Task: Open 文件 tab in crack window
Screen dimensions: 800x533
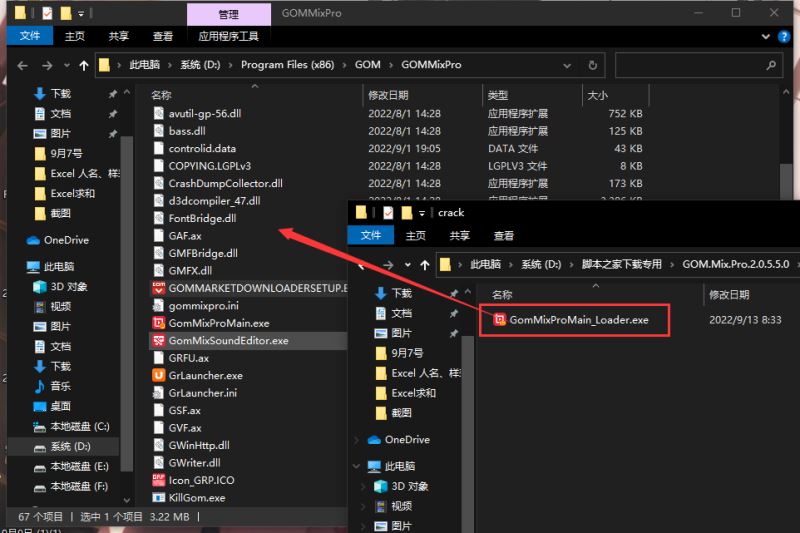Action: pos(371,235)
